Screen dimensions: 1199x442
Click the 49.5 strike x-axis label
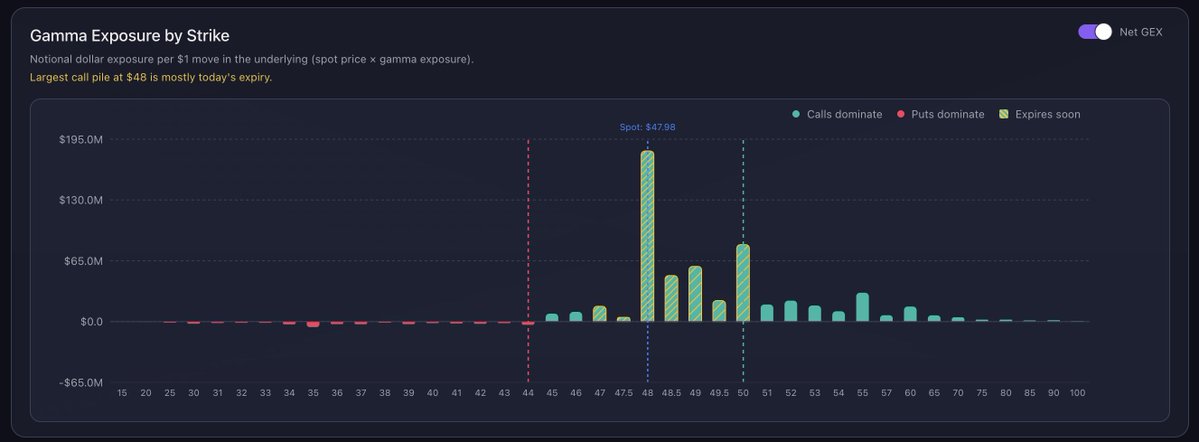719,393
